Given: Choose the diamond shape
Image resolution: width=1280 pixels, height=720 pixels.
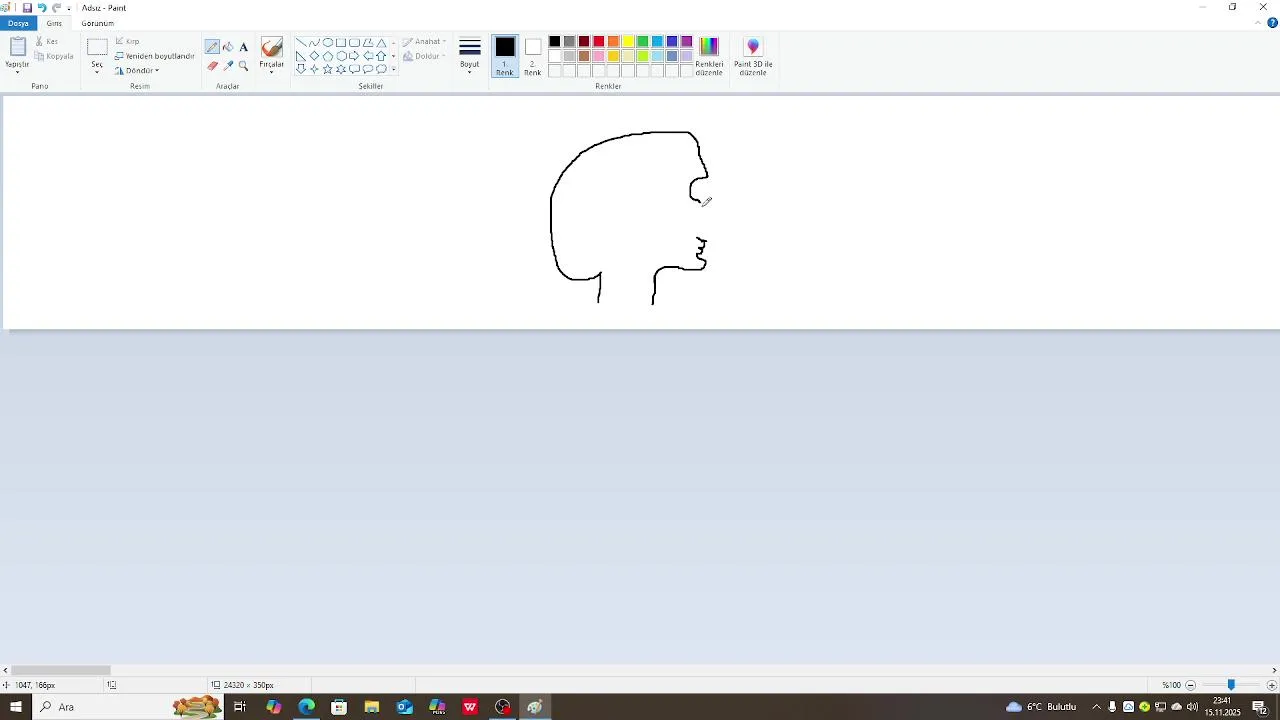Looking at the screenshot, I should 314,56.
